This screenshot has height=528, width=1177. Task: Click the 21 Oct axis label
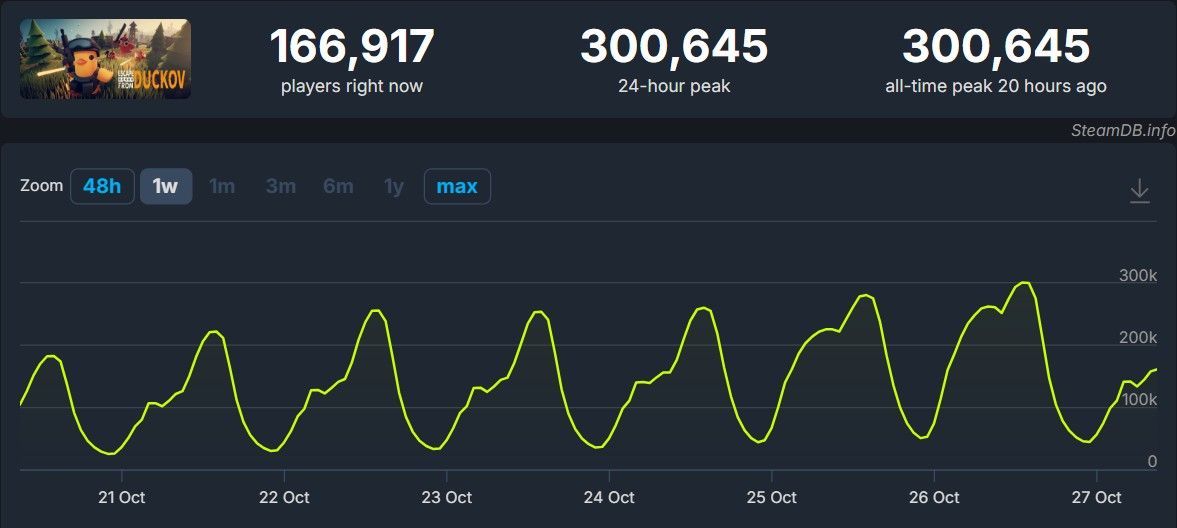(x=121, y=497)
